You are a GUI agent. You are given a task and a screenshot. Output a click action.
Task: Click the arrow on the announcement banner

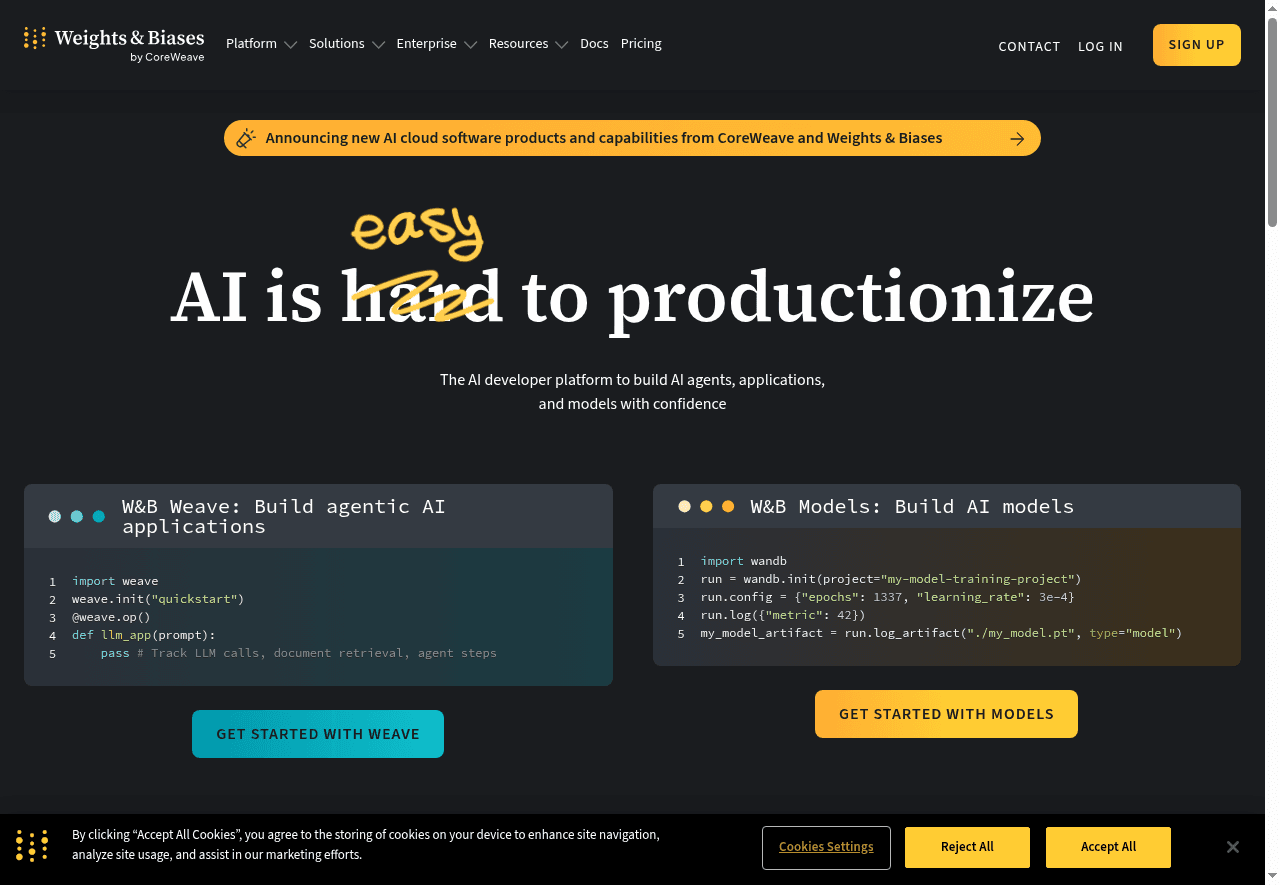click(x=1017, y=139)
